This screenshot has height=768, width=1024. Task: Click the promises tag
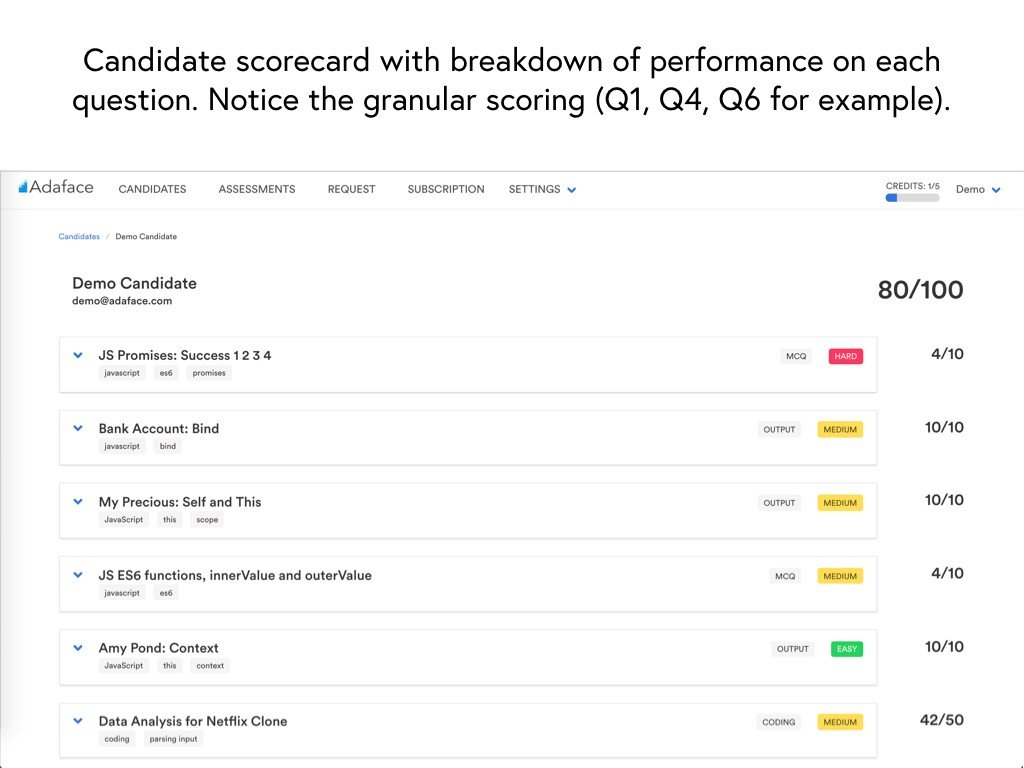tap(209, 373)
